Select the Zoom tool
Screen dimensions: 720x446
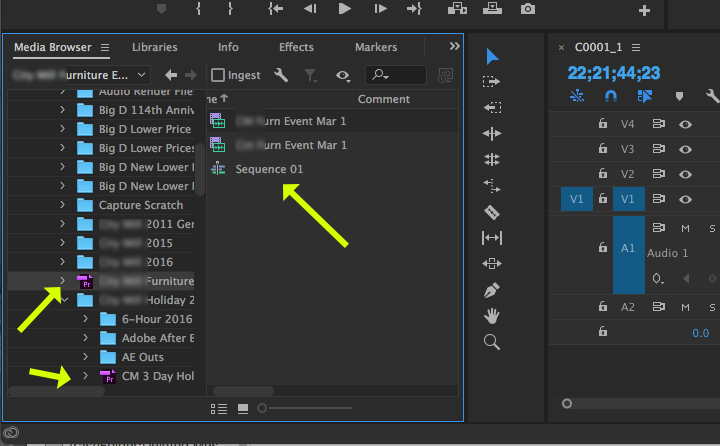click(492, 342)
